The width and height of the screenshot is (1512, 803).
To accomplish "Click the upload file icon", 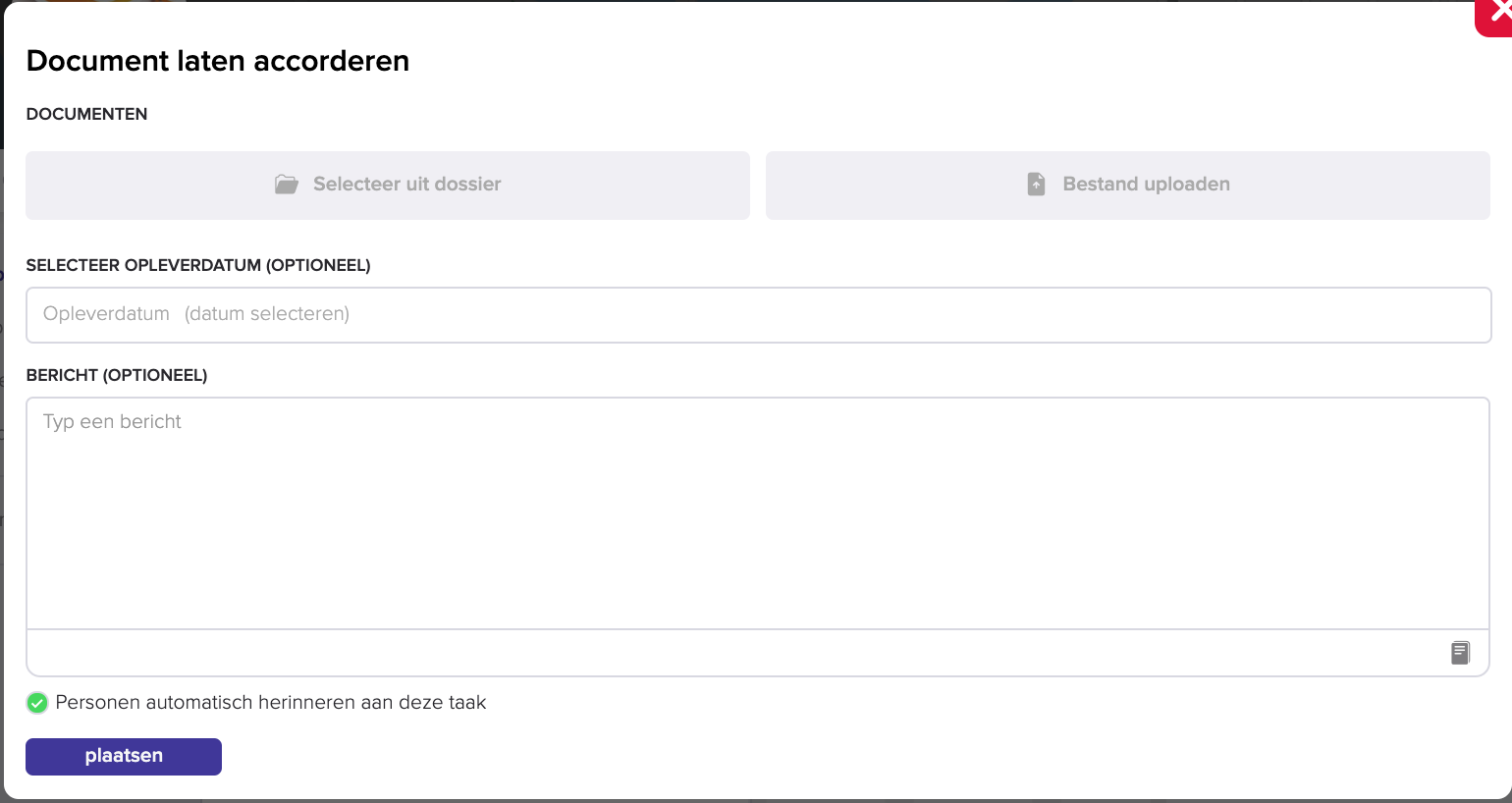I will [x=1036, y=185].
